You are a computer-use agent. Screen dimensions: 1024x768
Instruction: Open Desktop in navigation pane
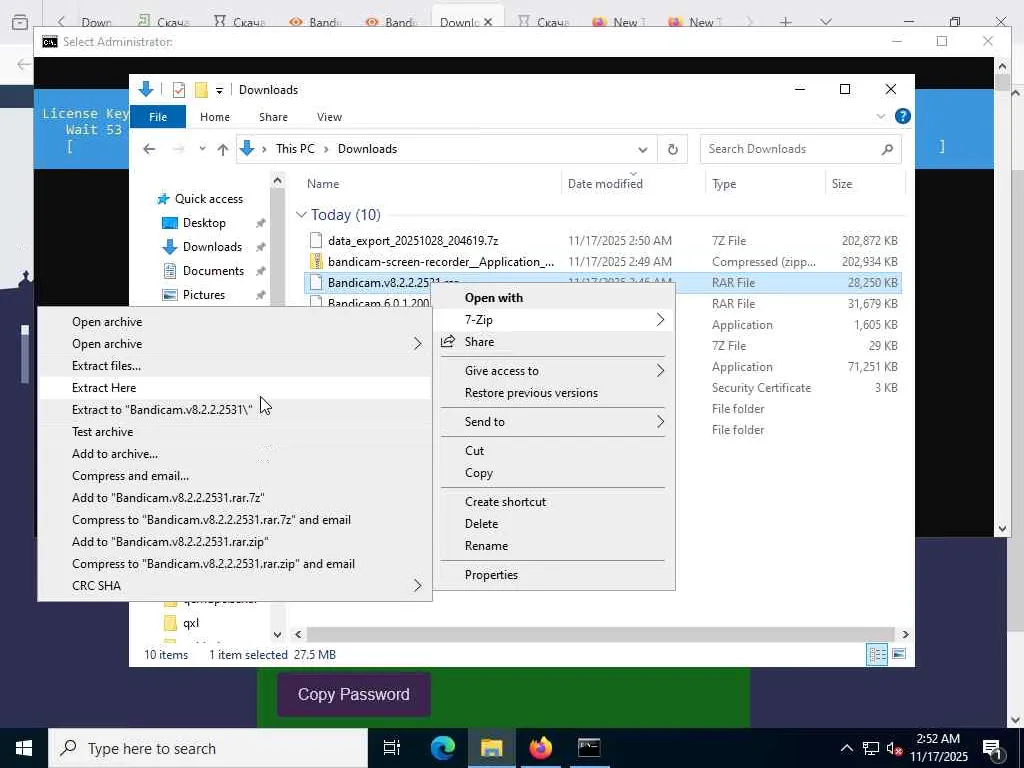point(193,223)
